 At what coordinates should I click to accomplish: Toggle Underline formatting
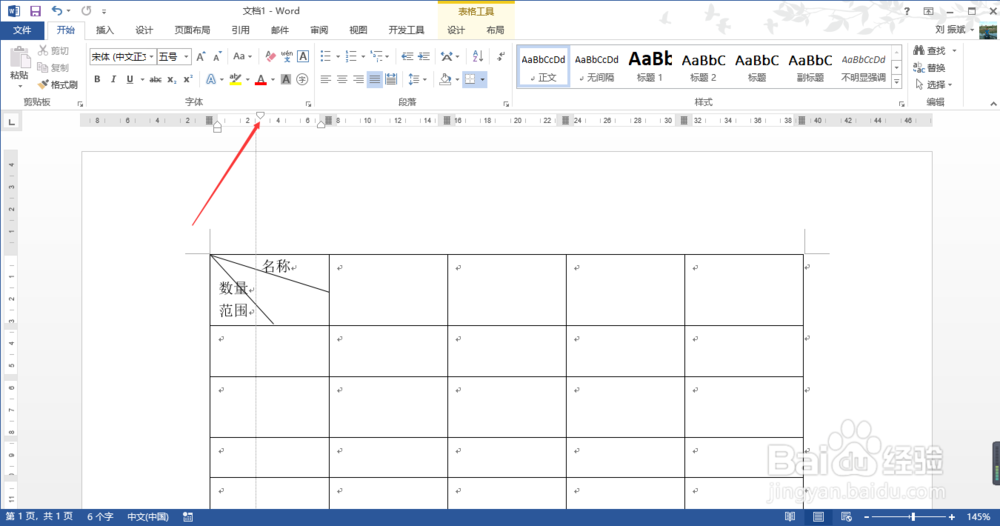click(129, 80)
